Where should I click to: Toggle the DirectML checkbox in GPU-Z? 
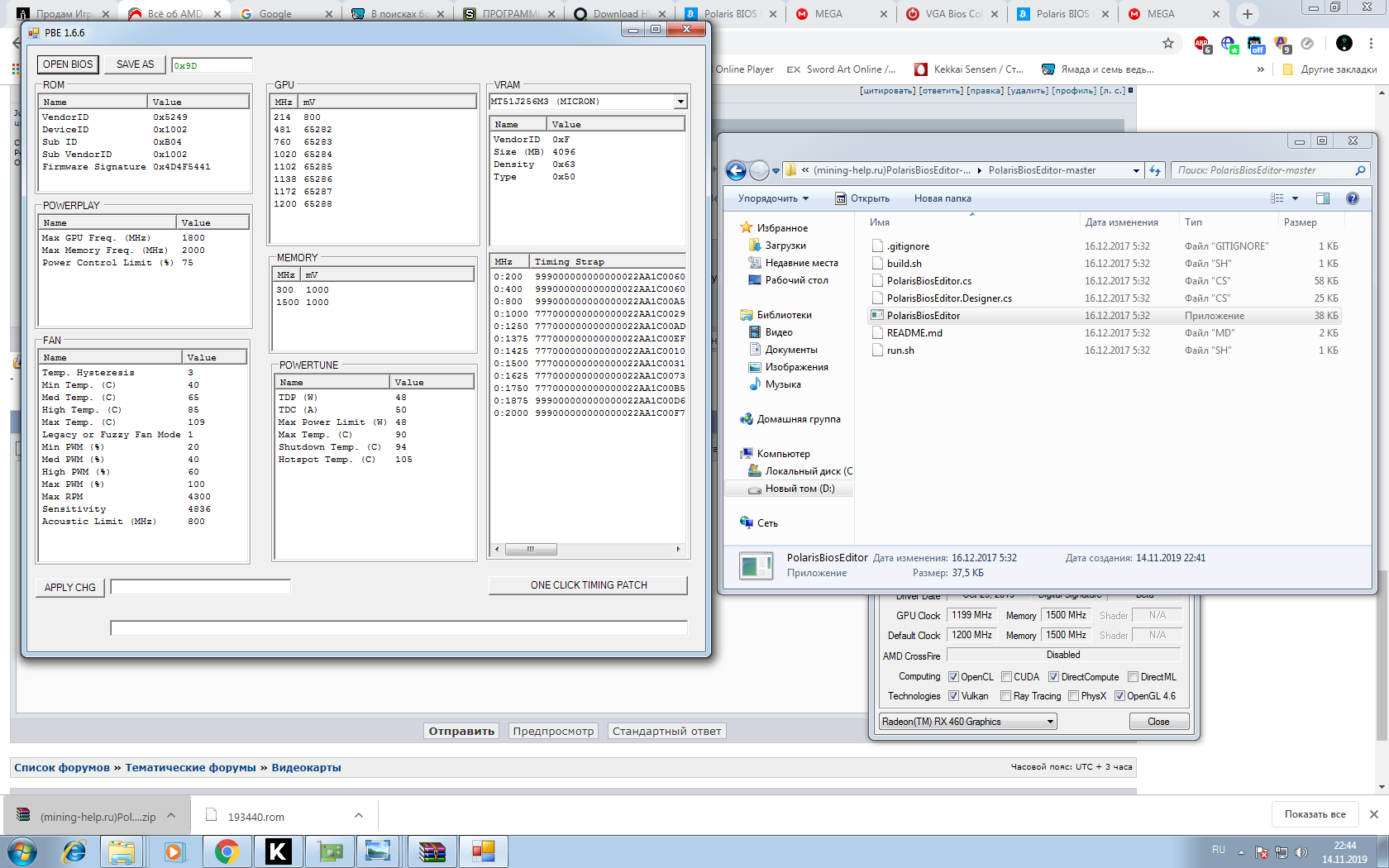(1133, 677)
